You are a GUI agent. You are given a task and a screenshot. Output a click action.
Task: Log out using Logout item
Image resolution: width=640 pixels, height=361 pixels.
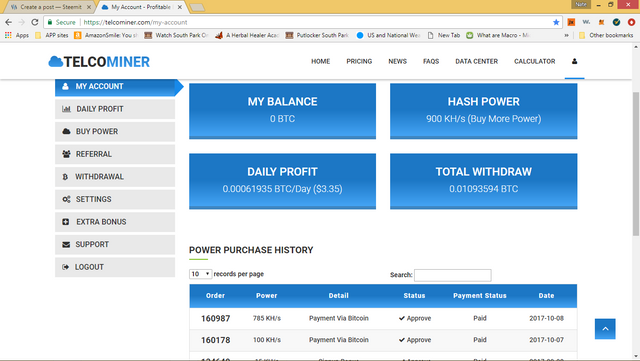click(115, 267)
